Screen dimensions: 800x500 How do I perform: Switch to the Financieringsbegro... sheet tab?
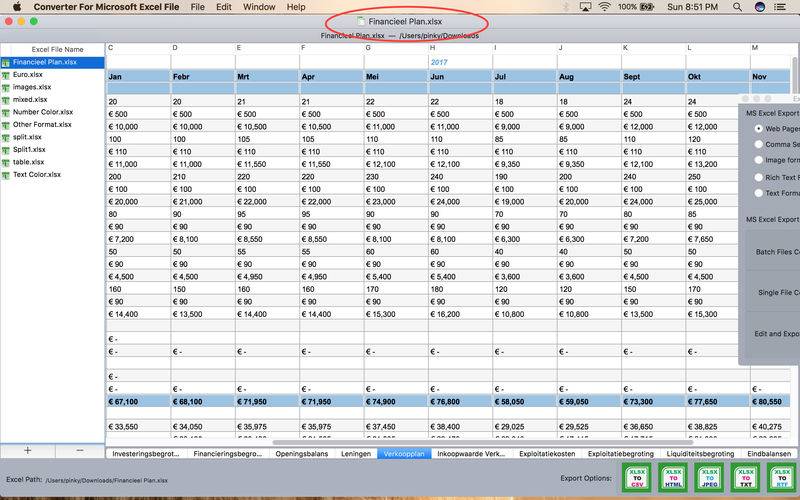(x=228, y=454)
